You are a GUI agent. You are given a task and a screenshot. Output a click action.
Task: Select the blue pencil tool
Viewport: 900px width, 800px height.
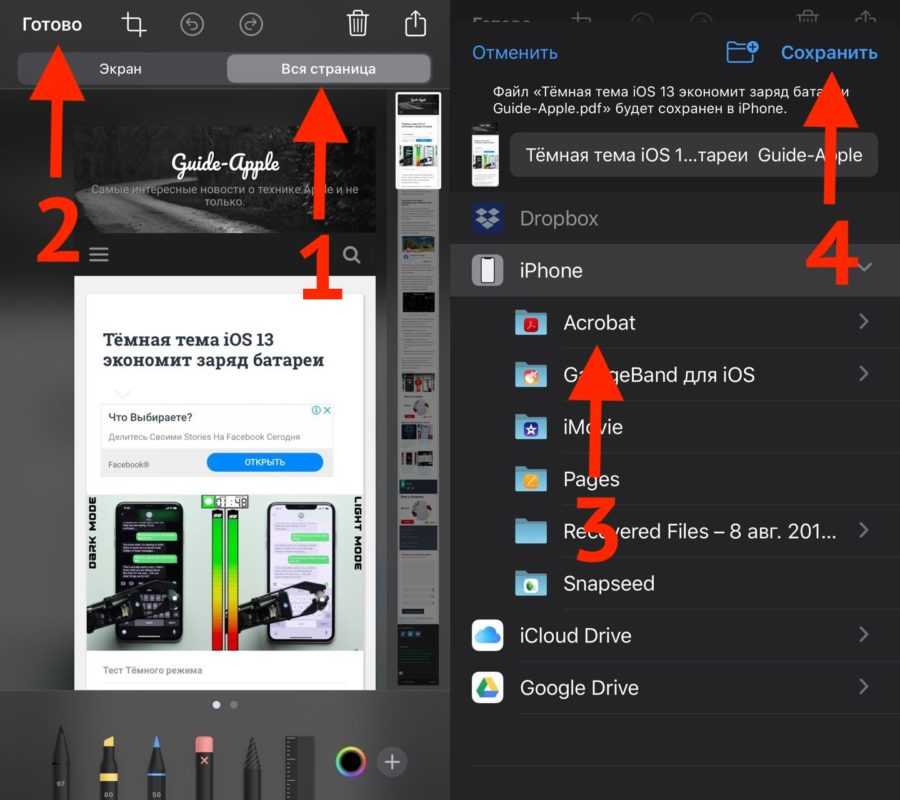[156, 766]
